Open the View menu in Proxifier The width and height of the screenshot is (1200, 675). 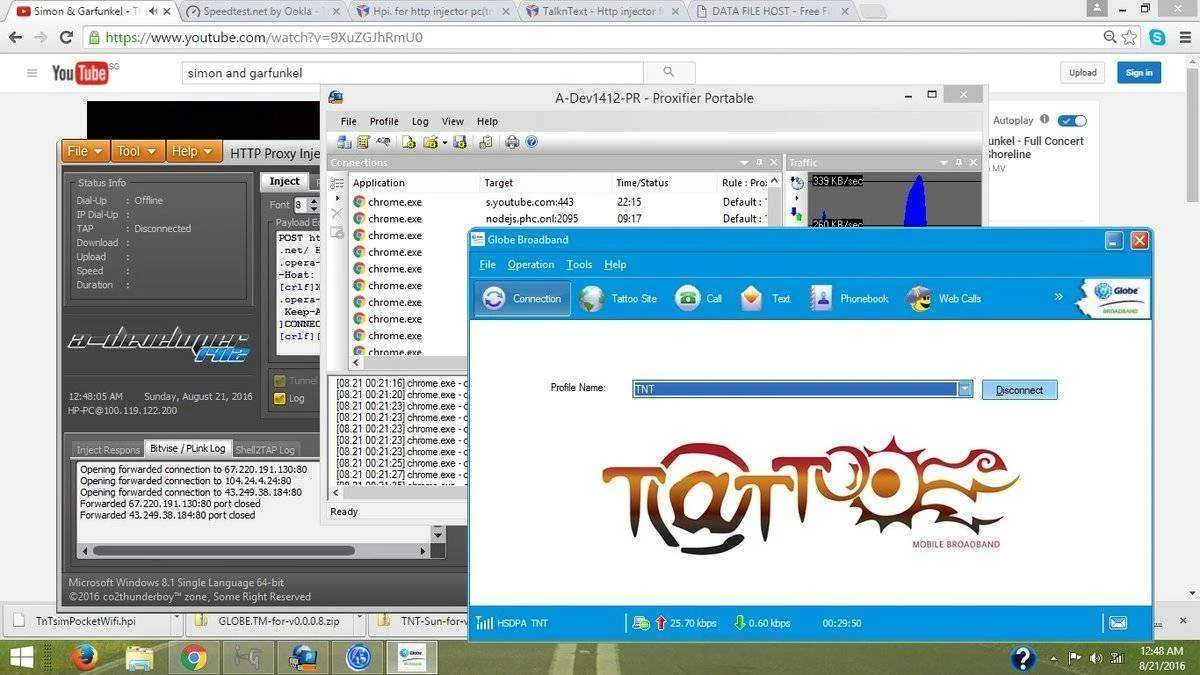coord(453,121)
